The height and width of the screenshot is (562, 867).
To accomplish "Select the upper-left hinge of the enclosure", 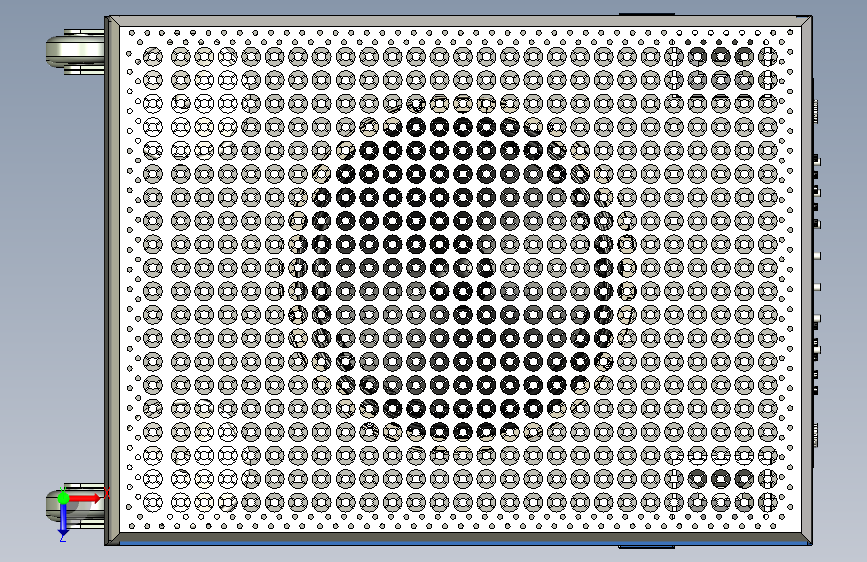I will pos(76,51).
